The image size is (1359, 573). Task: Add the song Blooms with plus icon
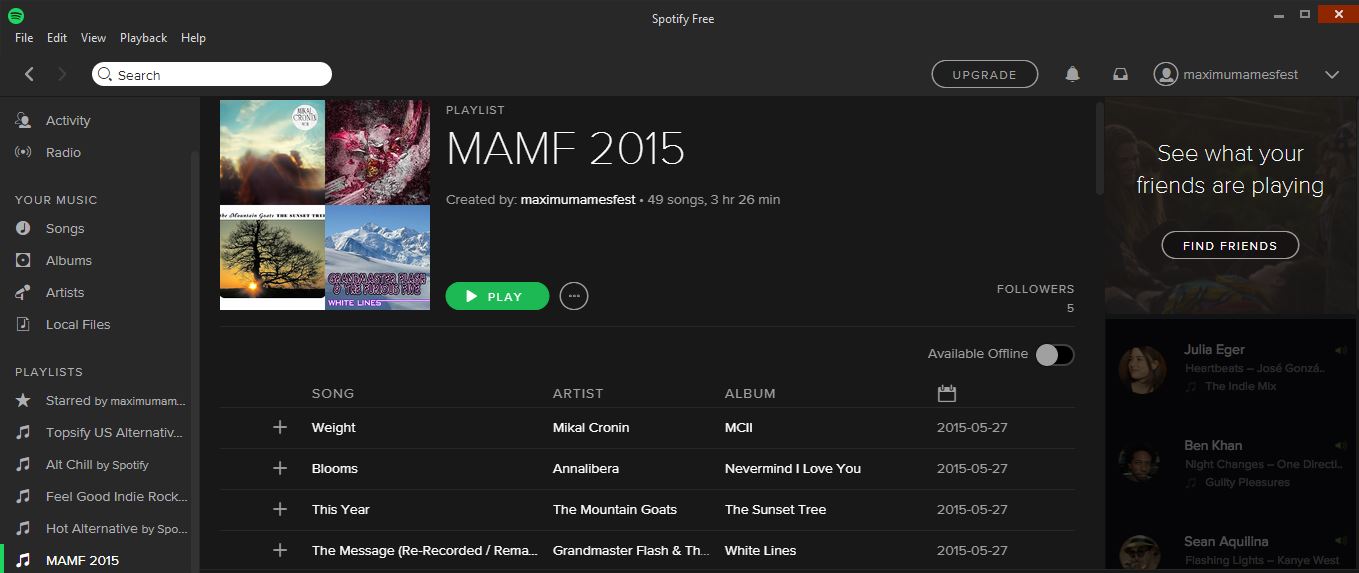280,469
